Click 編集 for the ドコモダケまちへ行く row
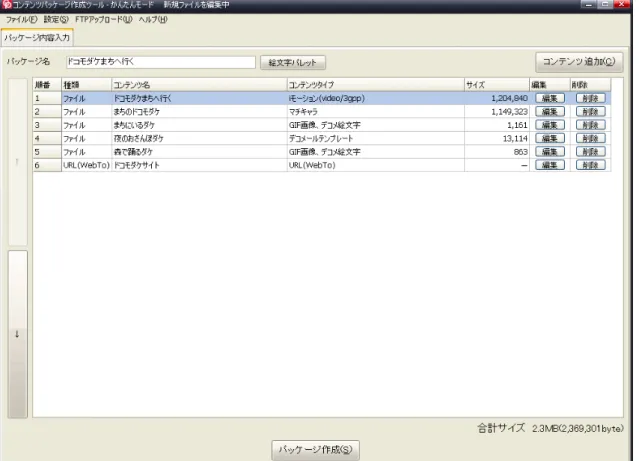Screen dimensions: 639x461 (549, 98)
